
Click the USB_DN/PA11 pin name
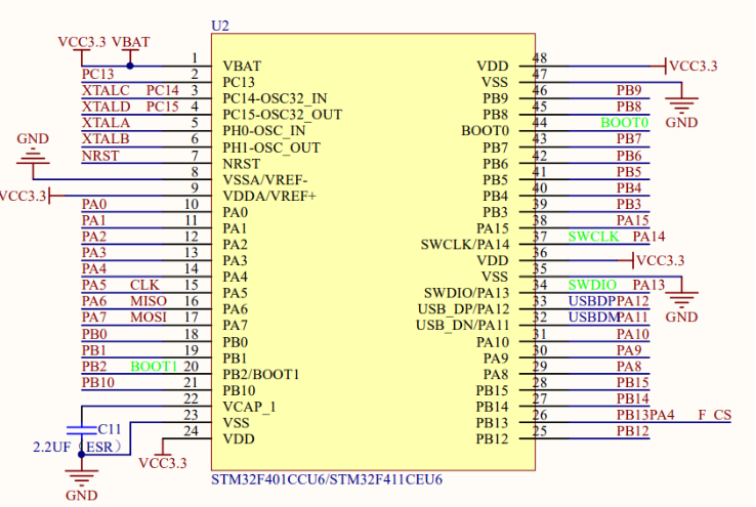tap(463, 325)
